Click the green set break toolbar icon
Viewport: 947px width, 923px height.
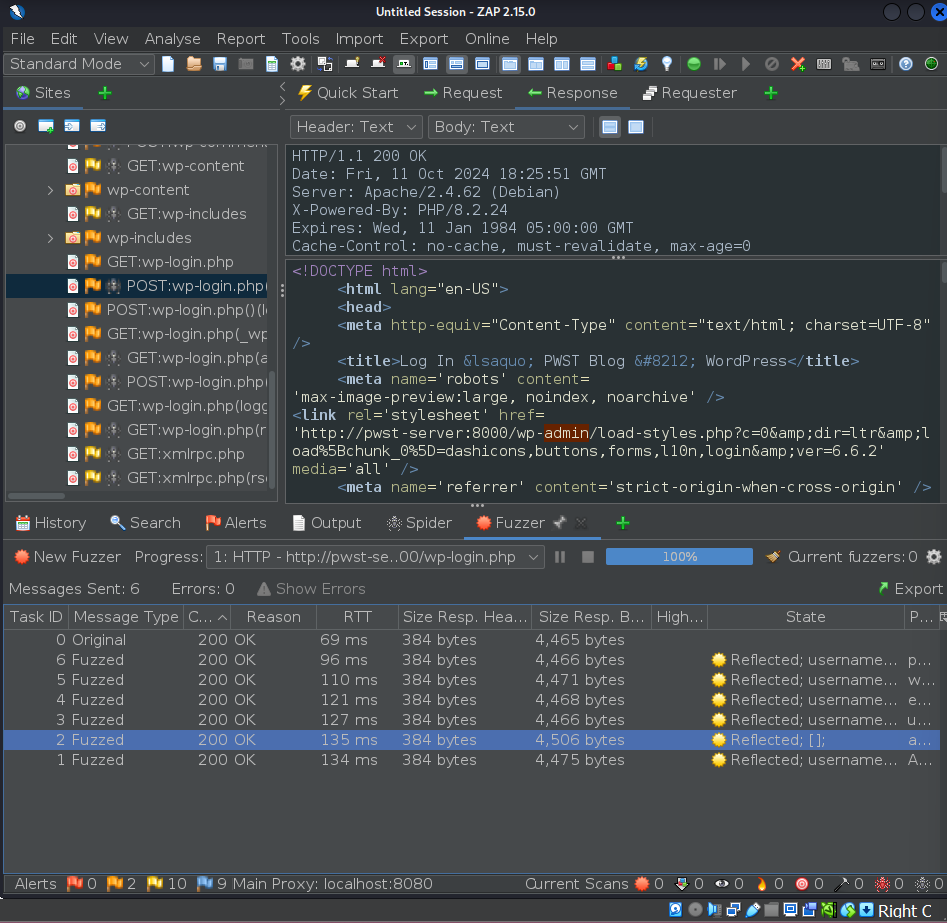[694, 64]
